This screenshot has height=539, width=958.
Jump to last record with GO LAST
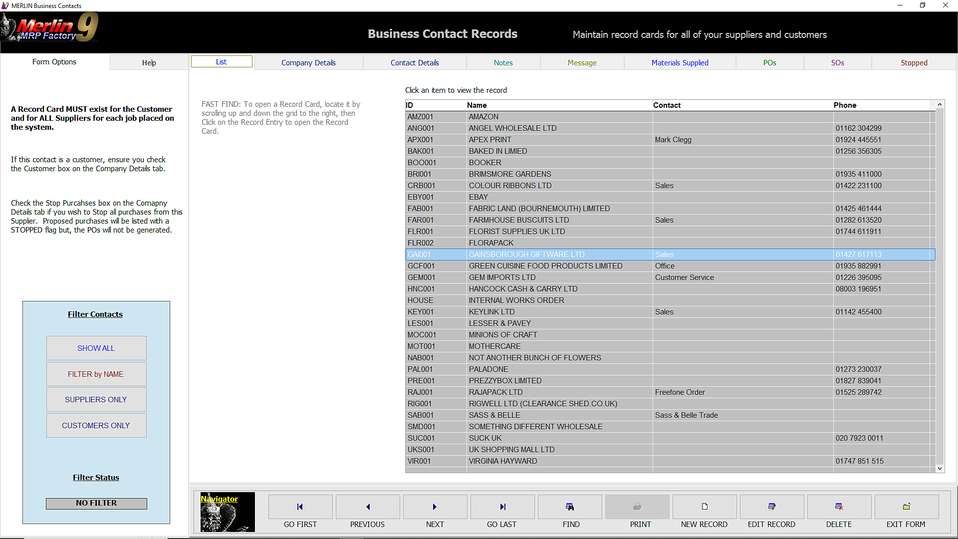pyautogui.click(x=502, y=507)
